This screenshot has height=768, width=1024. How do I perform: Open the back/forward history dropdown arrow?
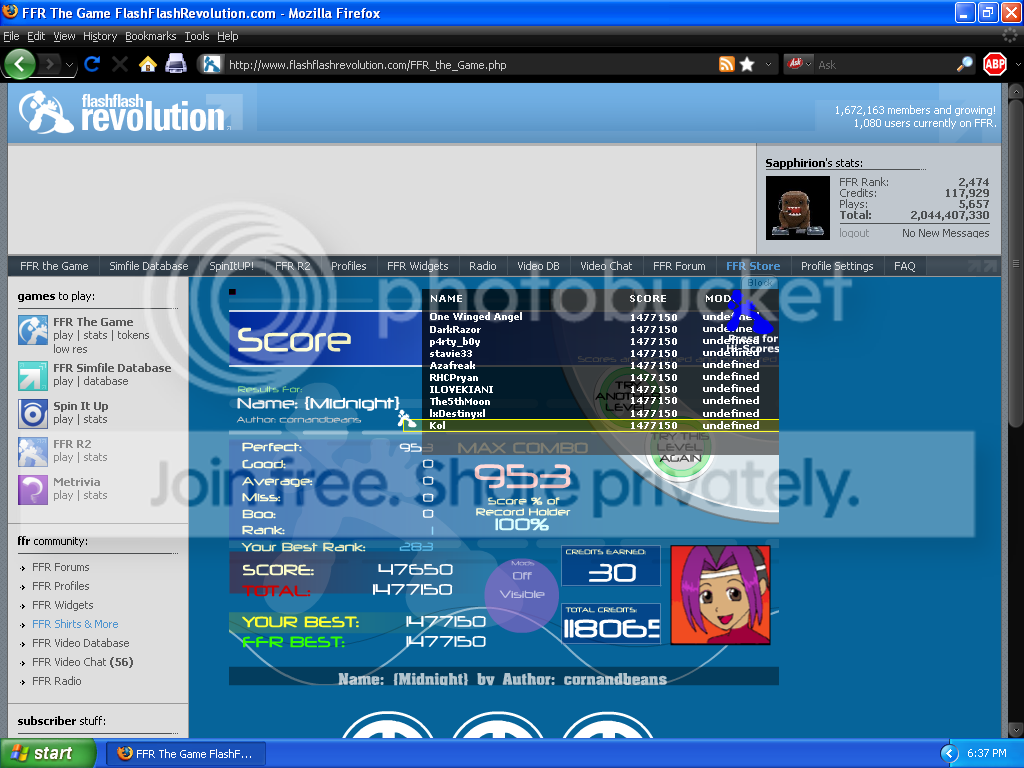(69, 64)
